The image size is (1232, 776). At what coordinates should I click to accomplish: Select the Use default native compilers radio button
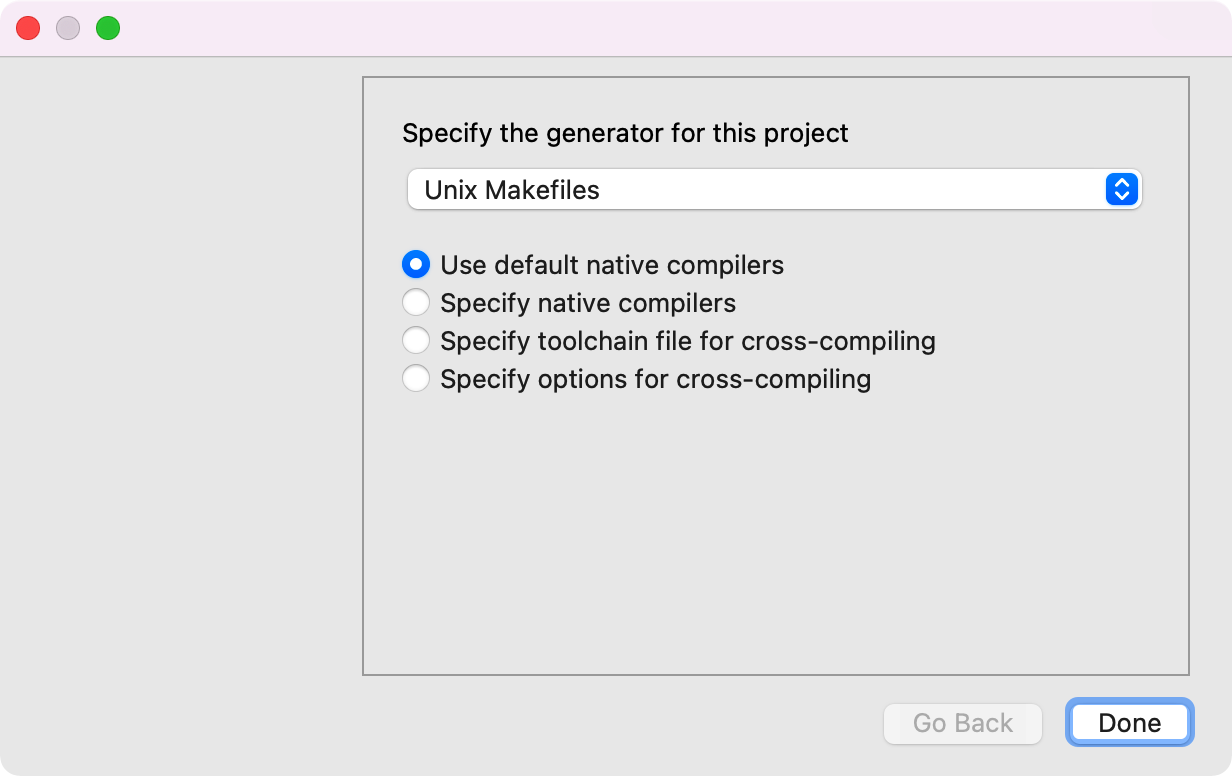pyautogui.click(x=416, y=265)
